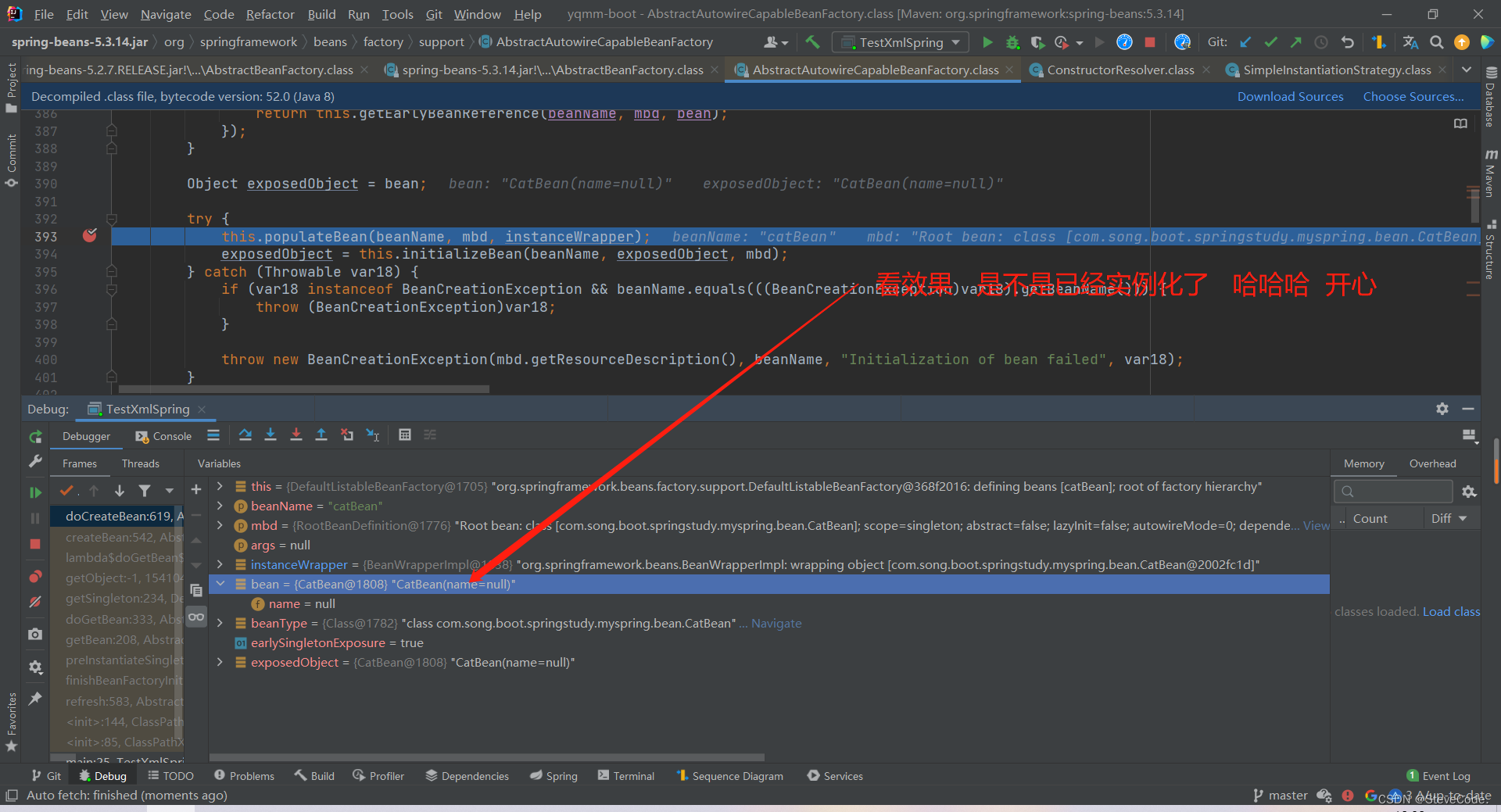The height and width of the screenshot is (812, 1501).
Task: Expand the exposedObject variable node
Action: coord(220,662)
